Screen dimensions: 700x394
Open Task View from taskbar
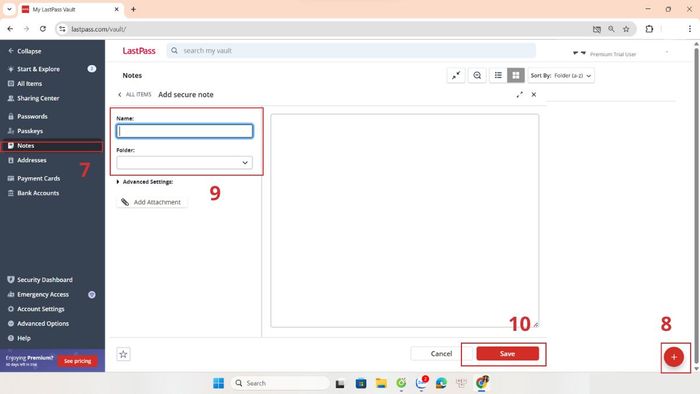[340, 383]
